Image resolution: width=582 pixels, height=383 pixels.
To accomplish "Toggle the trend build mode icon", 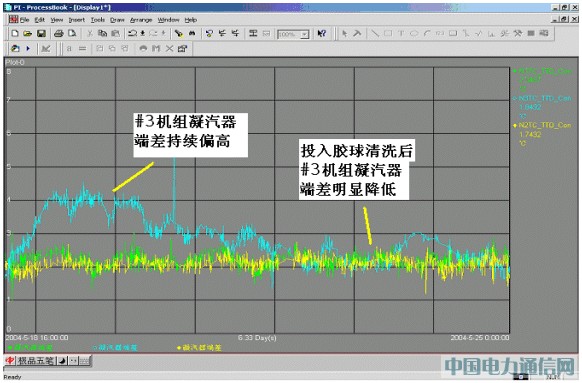I will (46, 48).
